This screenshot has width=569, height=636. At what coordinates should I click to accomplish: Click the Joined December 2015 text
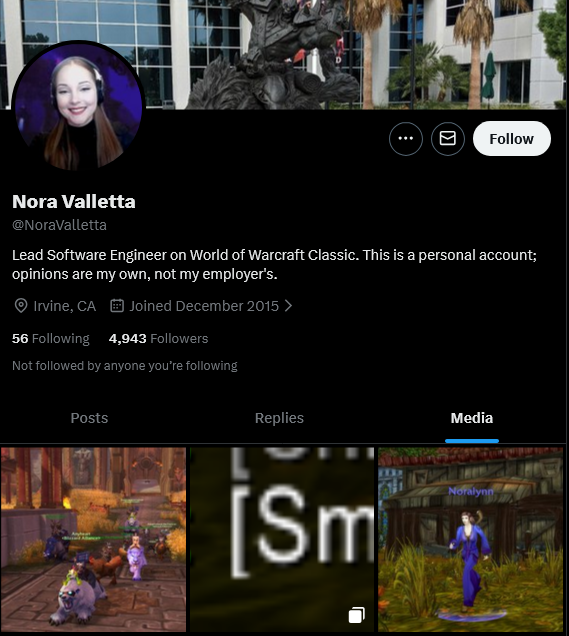tap(204, 306)
